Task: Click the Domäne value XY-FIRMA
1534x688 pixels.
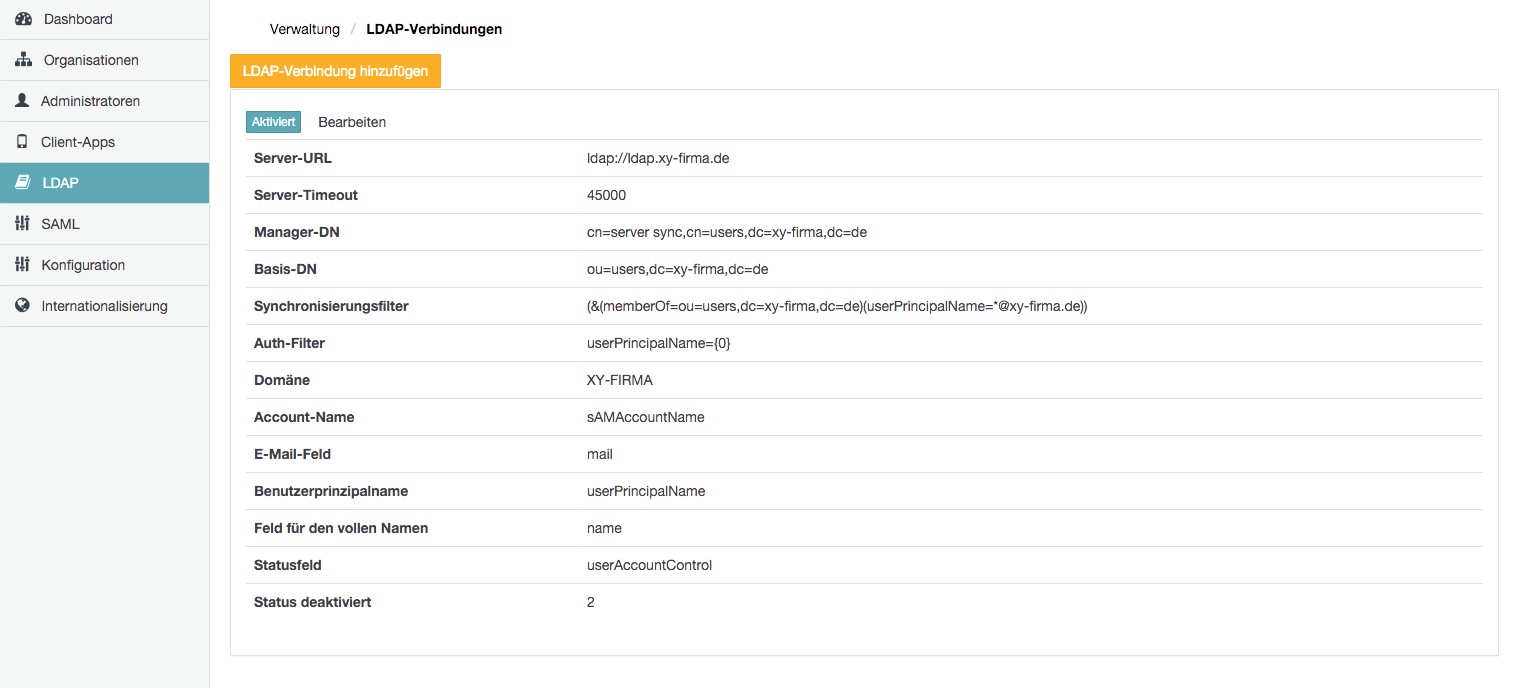Action: [620, 380]
